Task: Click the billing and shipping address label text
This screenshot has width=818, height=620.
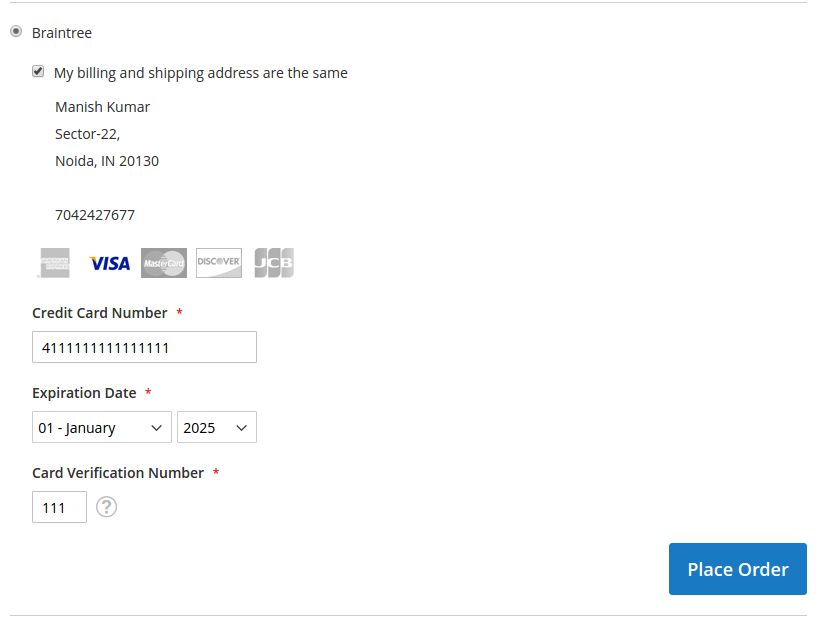Action: click(x=201, y=73)
